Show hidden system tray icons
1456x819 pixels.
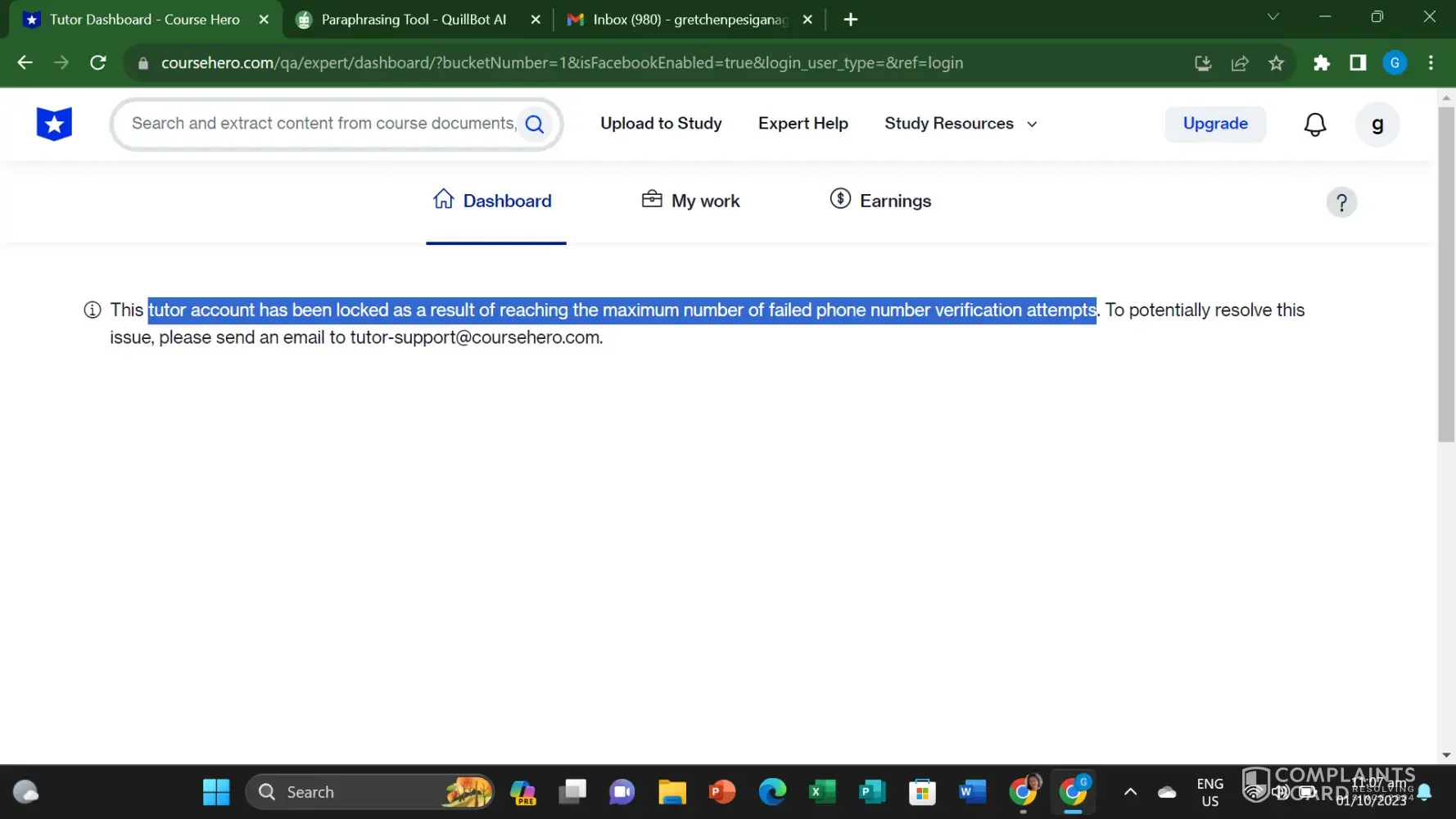pos(1130,792)
